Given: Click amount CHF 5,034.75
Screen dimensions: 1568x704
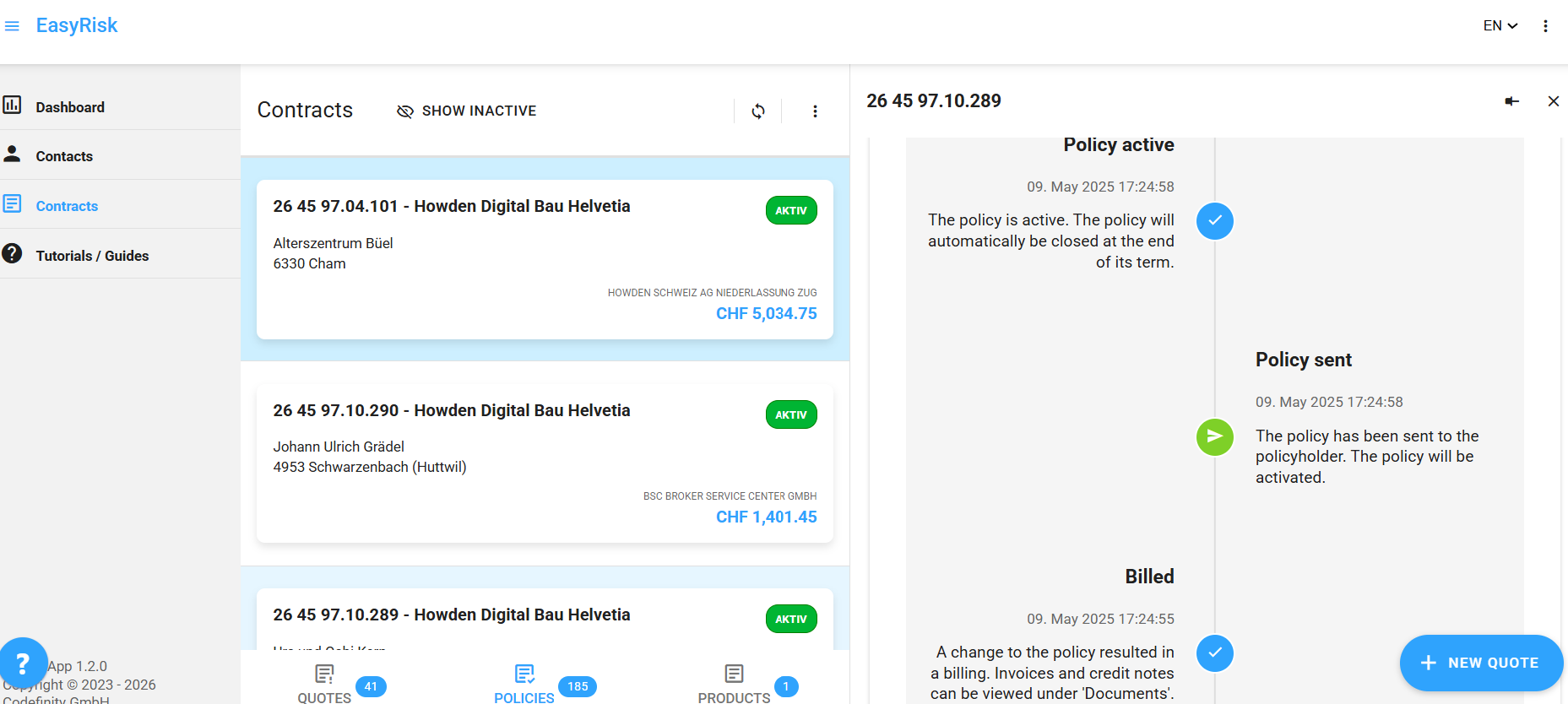Looking at the screenshot, I should (x=767, y=313).
